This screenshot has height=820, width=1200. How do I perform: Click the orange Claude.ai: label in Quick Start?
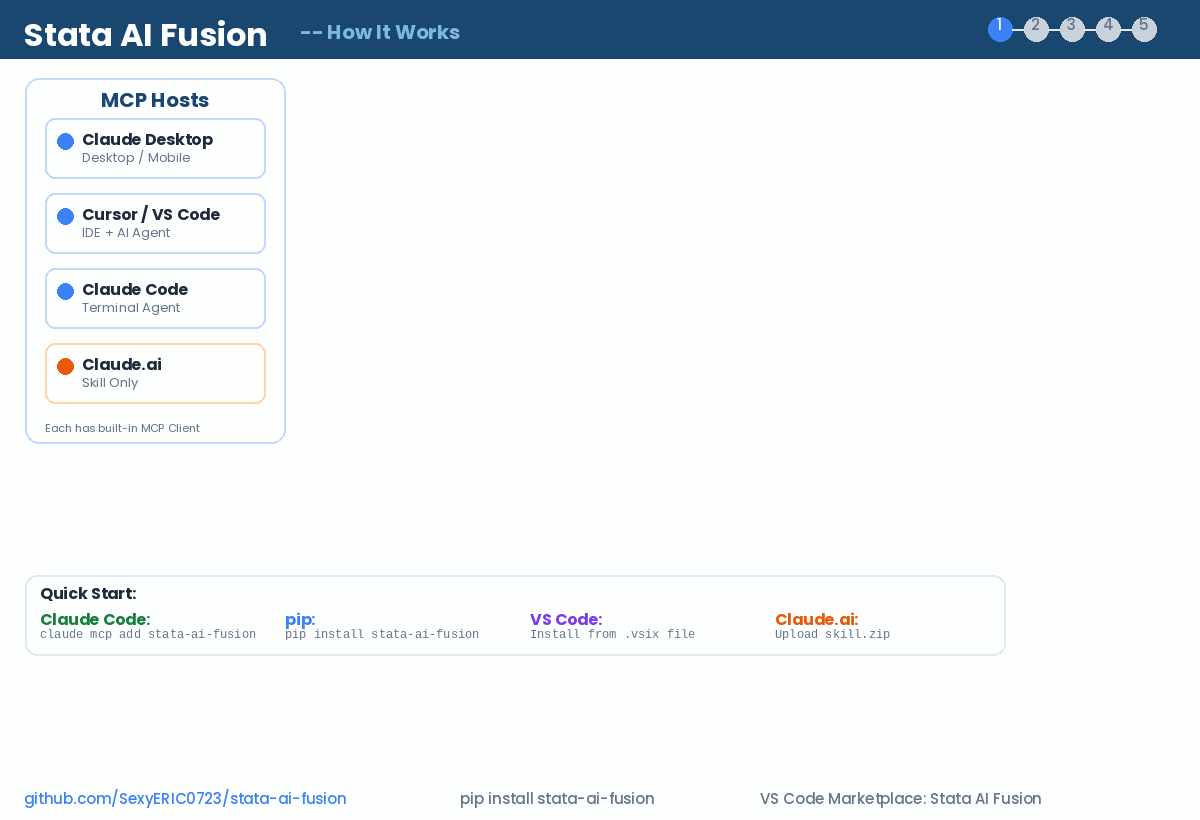pos(816,619)
